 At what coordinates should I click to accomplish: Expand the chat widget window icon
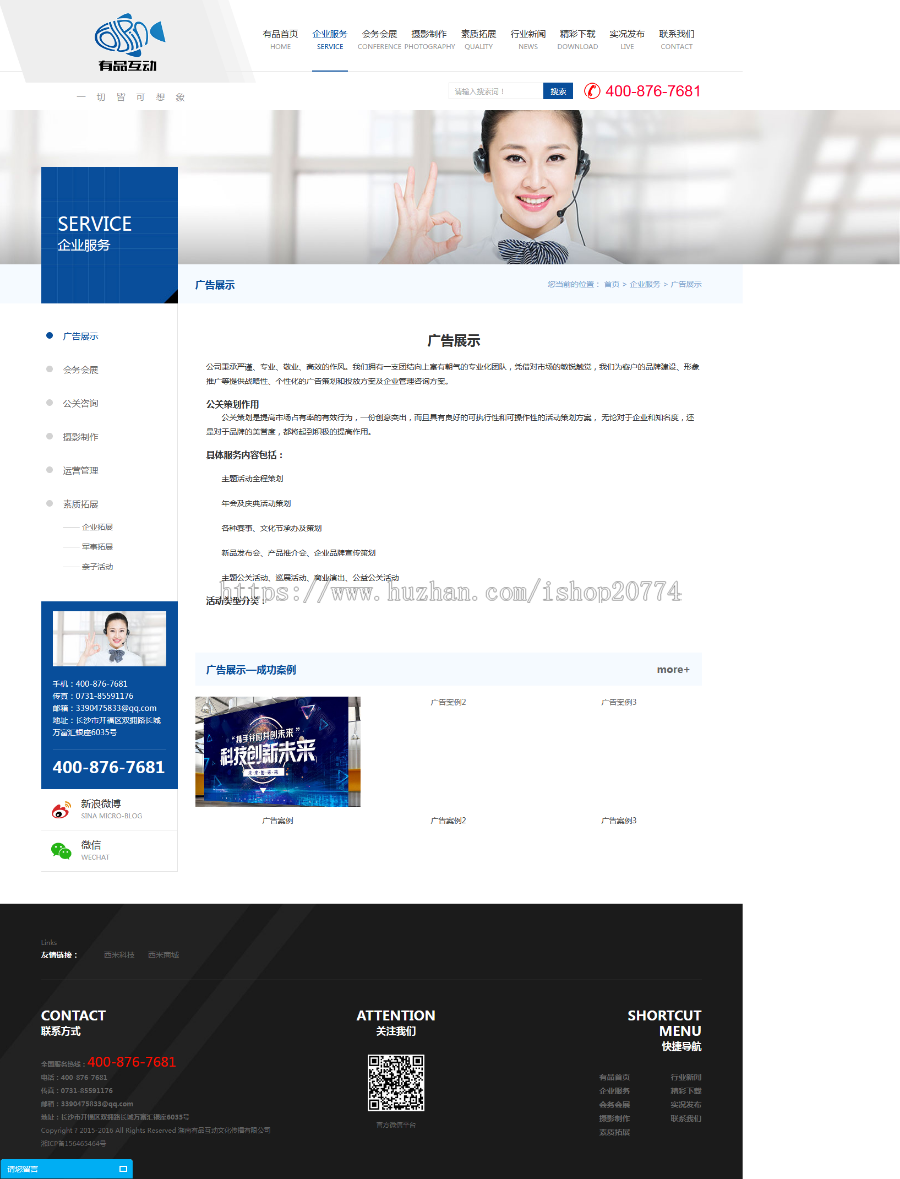123,1168
